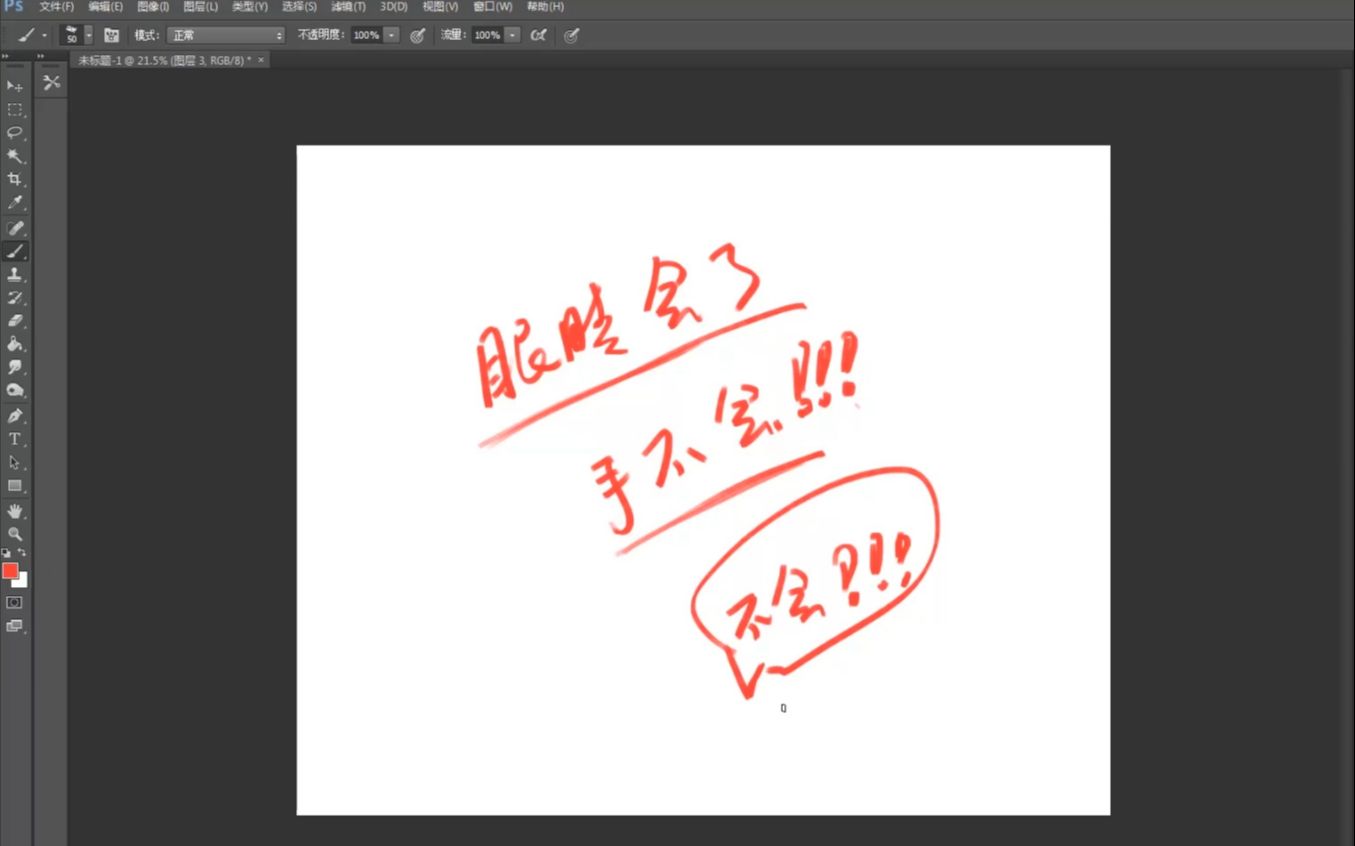Click the opacity 100% field

click(x=366, y=35)
